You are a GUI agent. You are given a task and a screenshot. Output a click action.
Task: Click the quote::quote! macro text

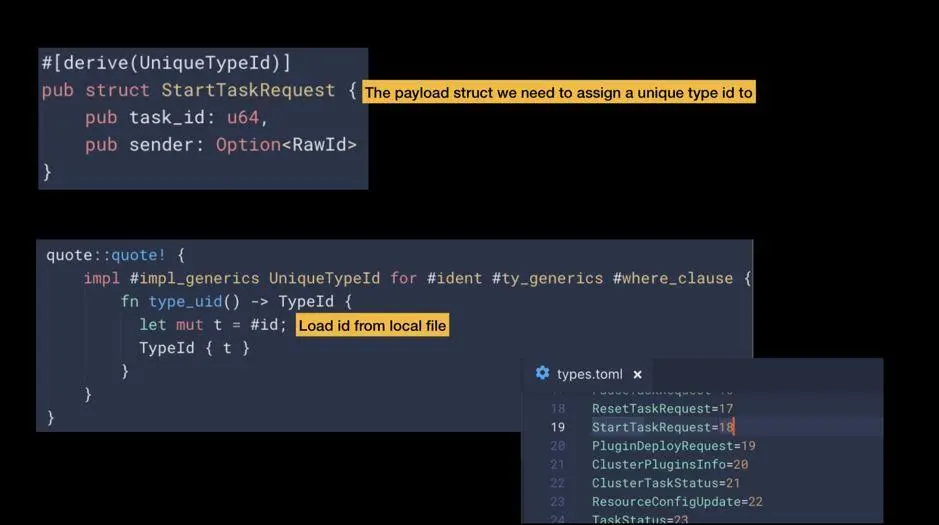(104, 255)
